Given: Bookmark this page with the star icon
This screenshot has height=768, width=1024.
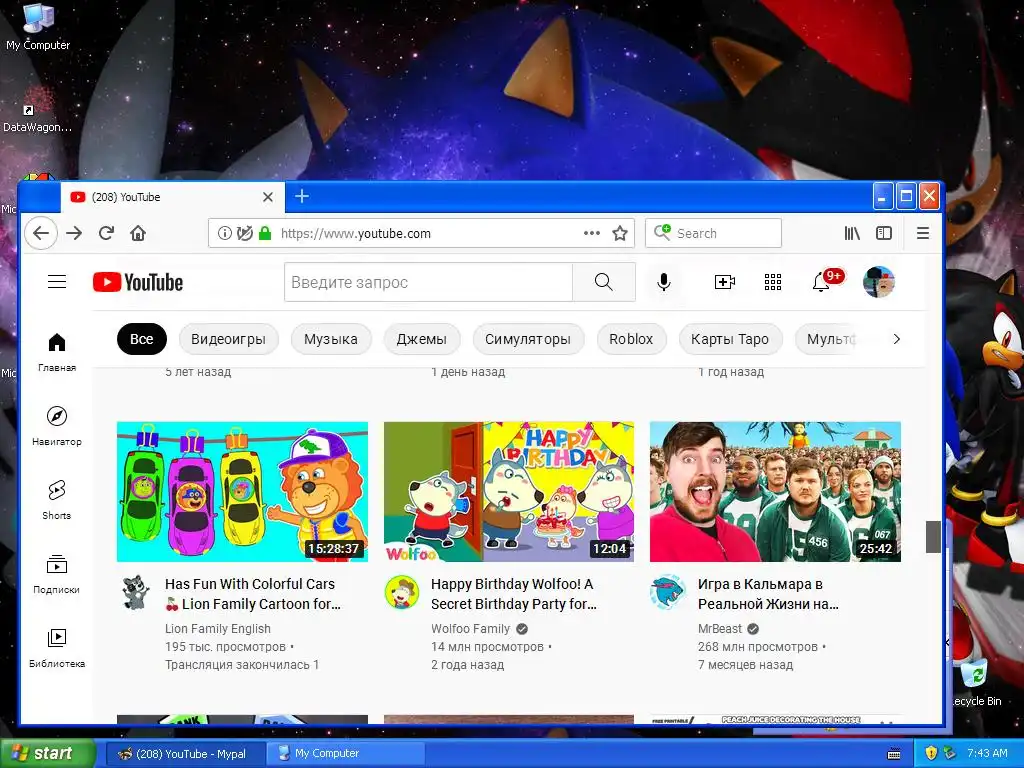Looking at the screenshot, I should [620, 233].
